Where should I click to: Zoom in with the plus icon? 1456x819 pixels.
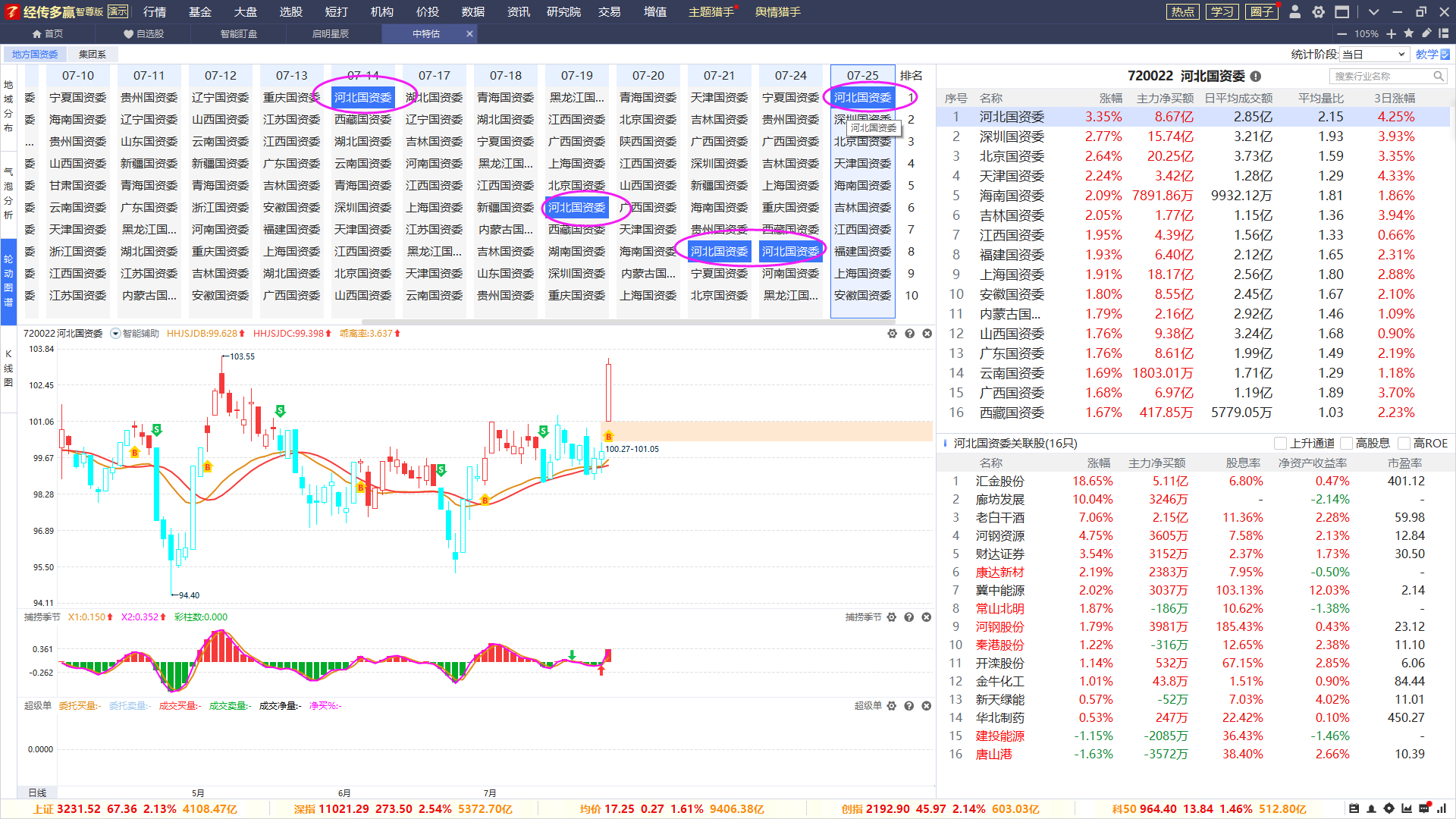(x=1392, y=34)
